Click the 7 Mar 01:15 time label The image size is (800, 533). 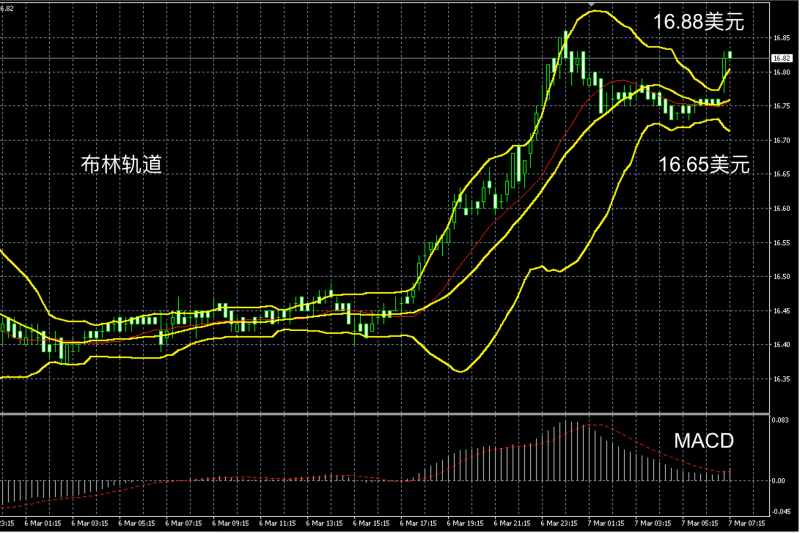[x=608, y=523]
